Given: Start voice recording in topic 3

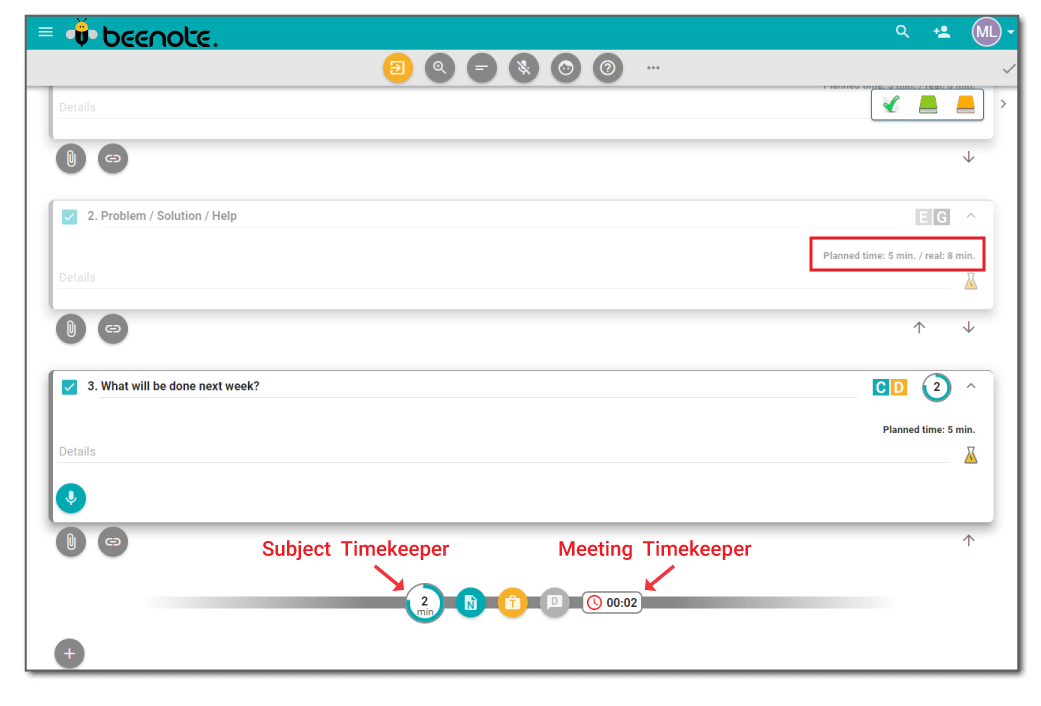Looking at the screenshot, I should 71,498.
